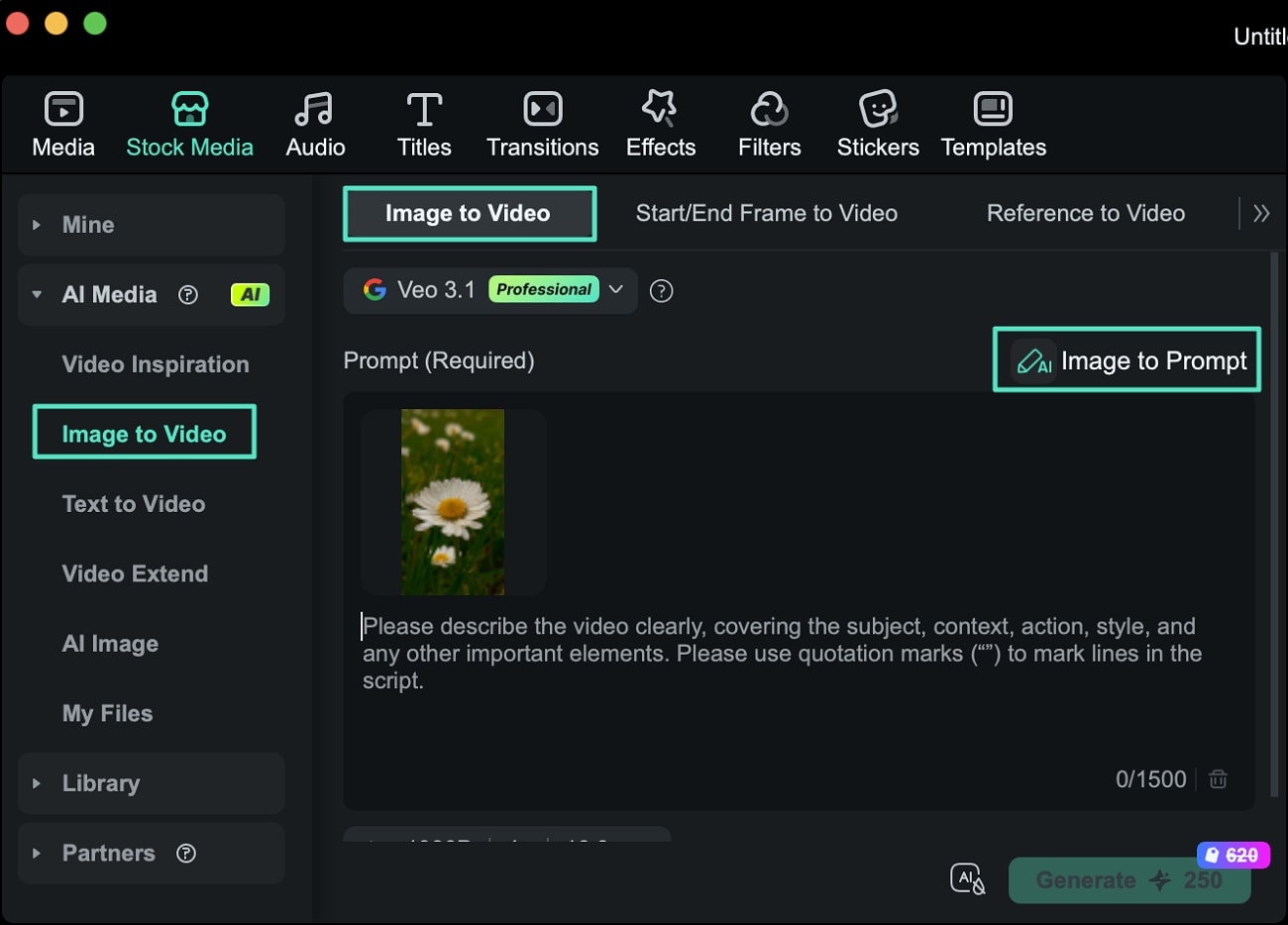This screenshot has width=1288, height=925.
Task: Open the Transitions panel
Action: pyautogui.click(x=542, y=125)
